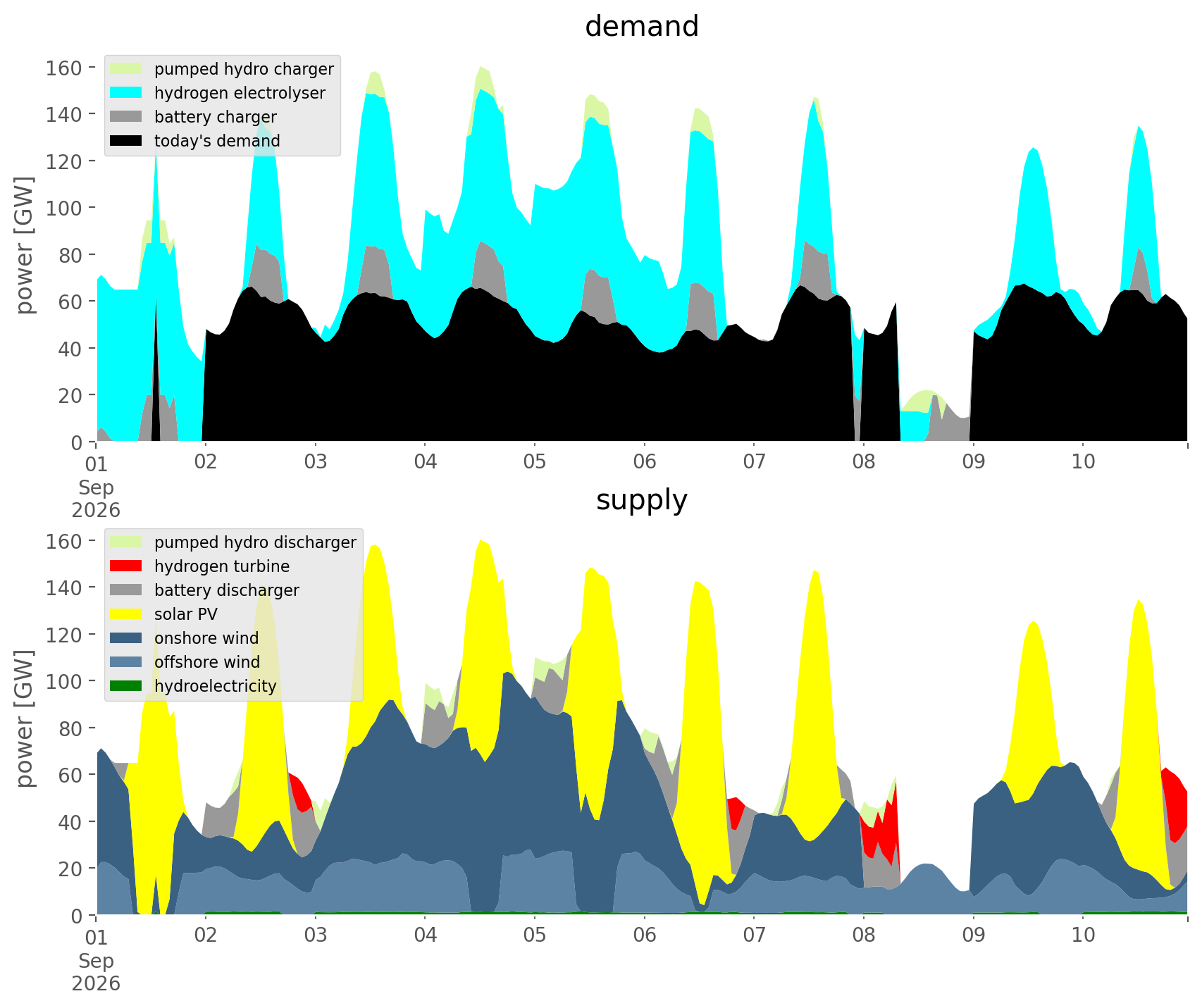
Task: Click the 'demand' chart title
Action: tap(642, 27)
